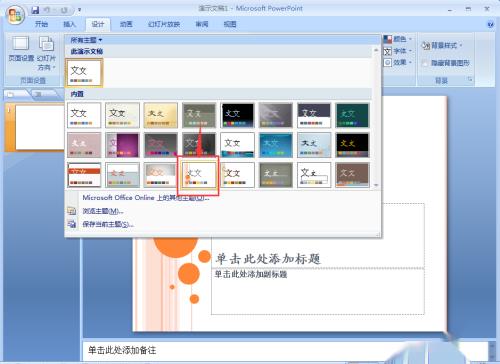Expand the All Themes filter dropdown
The width and height of the screenshot is (500, 364).
point(86,40)
